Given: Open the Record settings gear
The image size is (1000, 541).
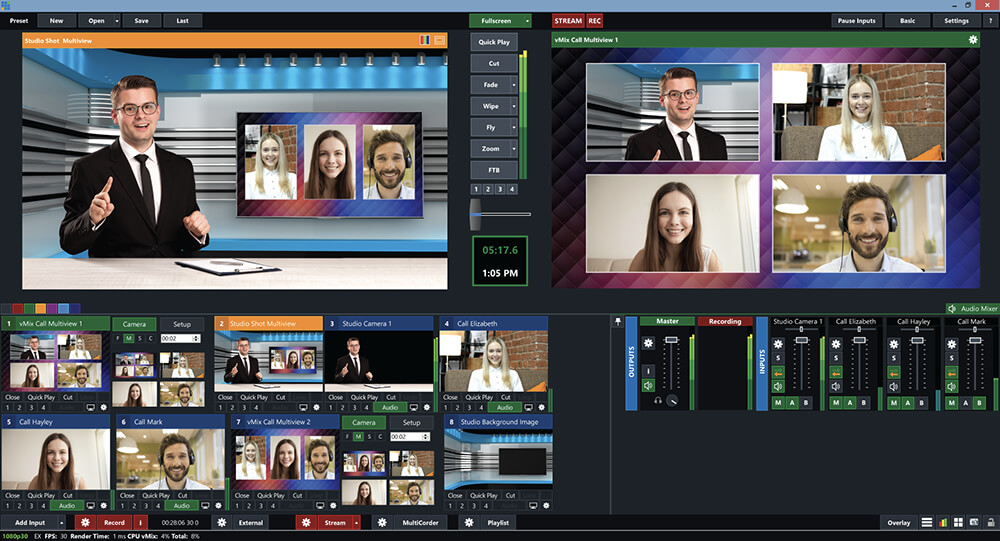Looking at the screenshot, I should point(86,523).
